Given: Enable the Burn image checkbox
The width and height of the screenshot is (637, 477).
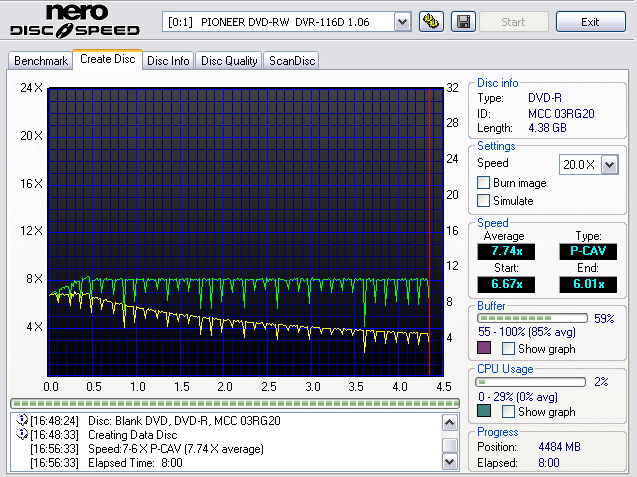Looking at the screenshot, I should (484, 183).
